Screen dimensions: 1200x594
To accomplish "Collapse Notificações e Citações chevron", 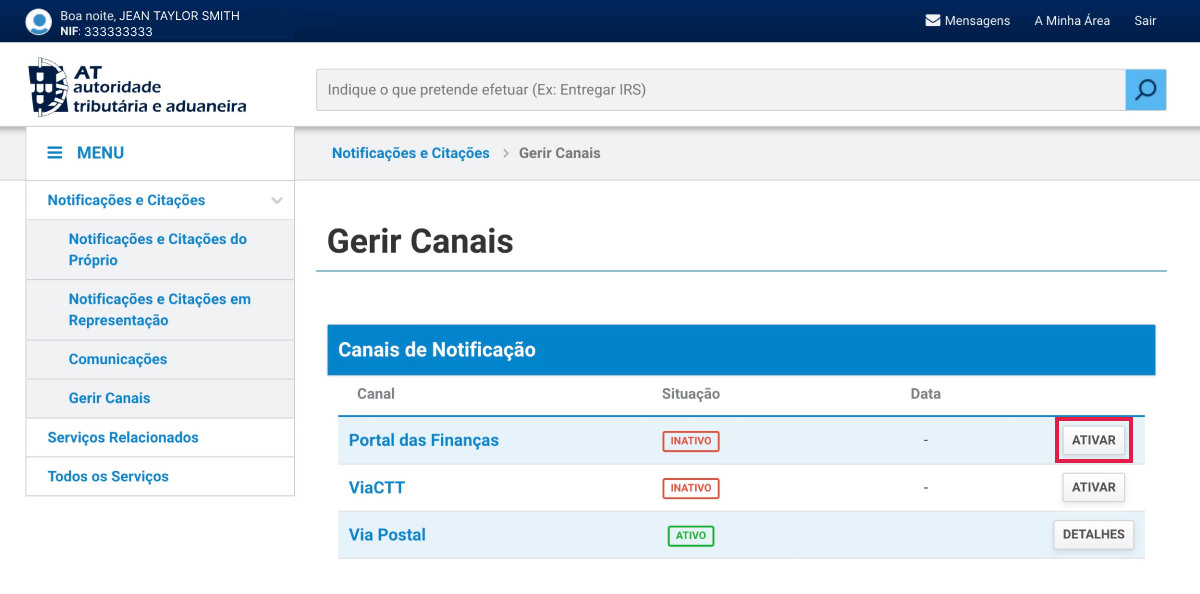I will [277, 200].
